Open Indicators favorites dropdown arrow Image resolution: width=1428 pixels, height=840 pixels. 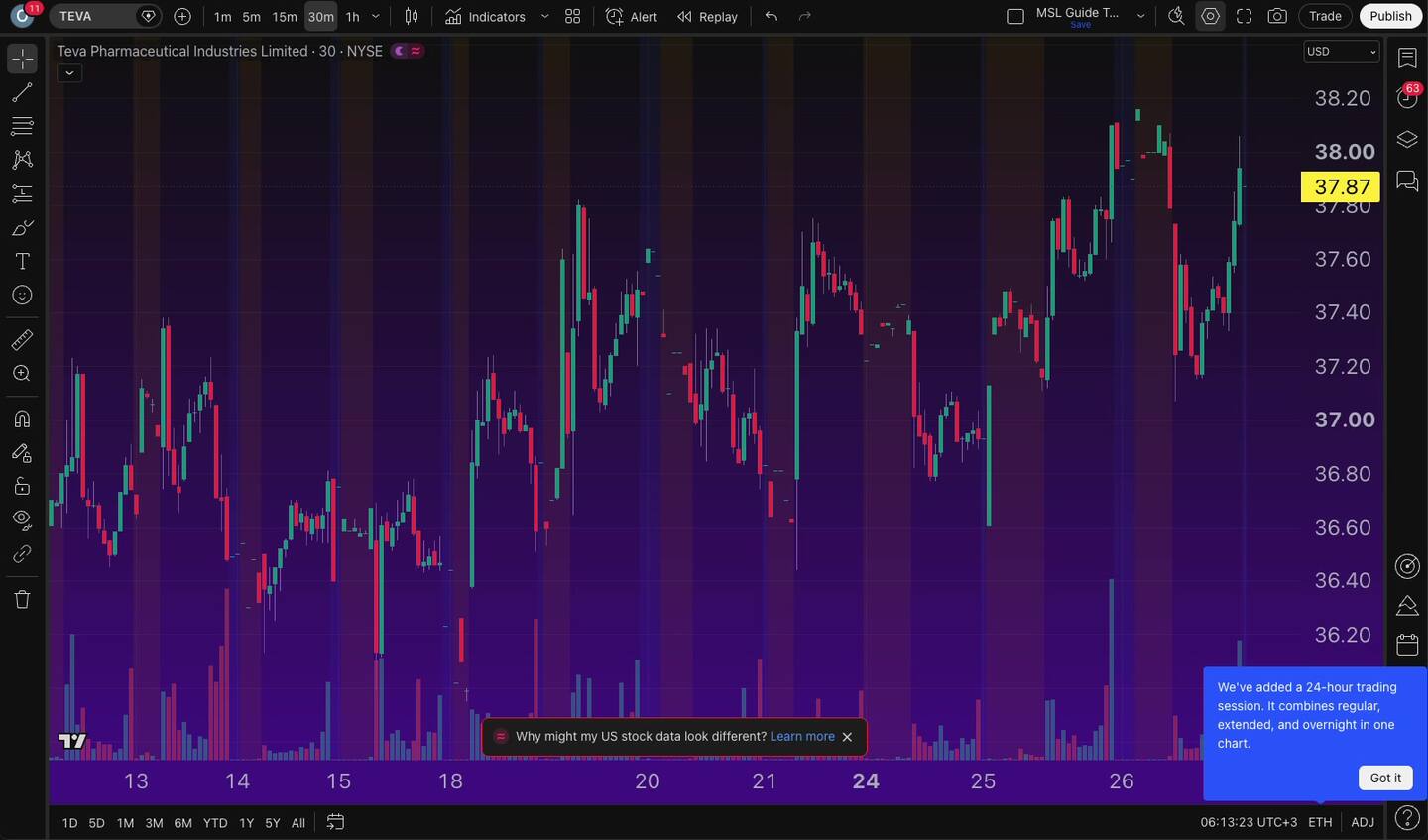coord(544,16)
